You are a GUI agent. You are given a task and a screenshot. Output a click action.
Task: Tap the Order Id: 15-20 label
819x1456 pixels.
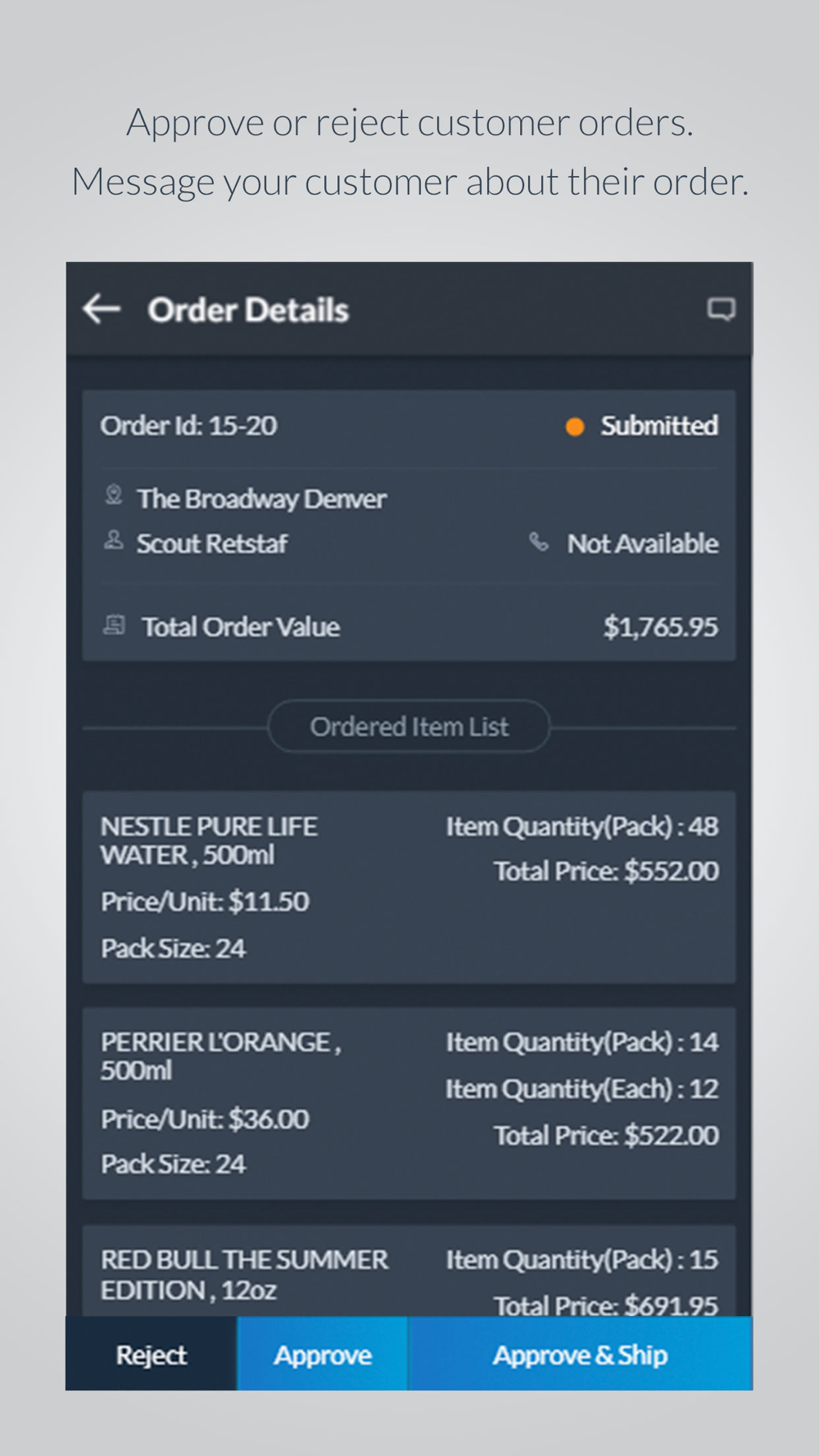pos(188,426)
